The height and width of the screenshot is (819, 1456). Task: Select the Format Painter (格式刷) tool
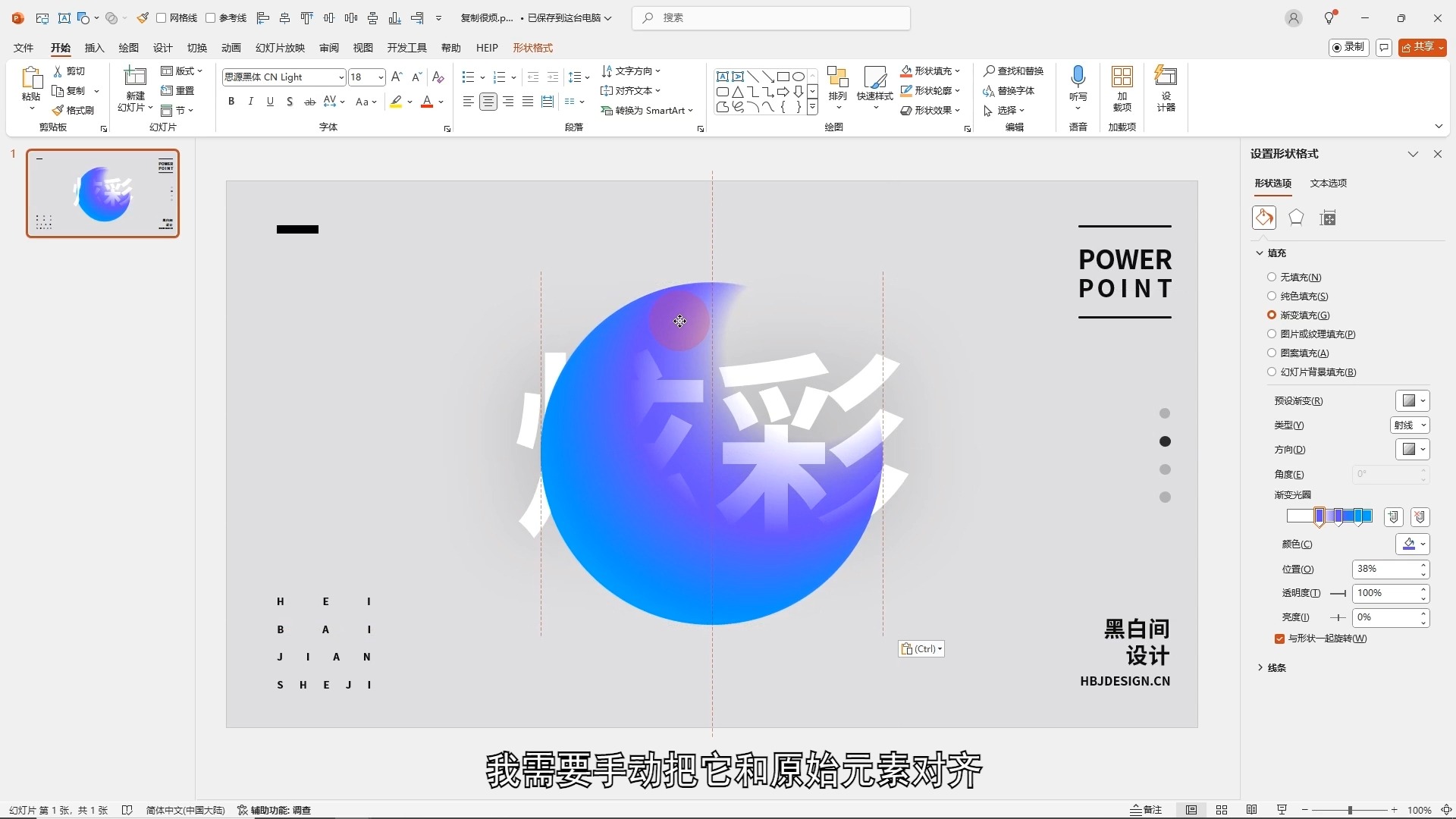[x=74, y=109]
